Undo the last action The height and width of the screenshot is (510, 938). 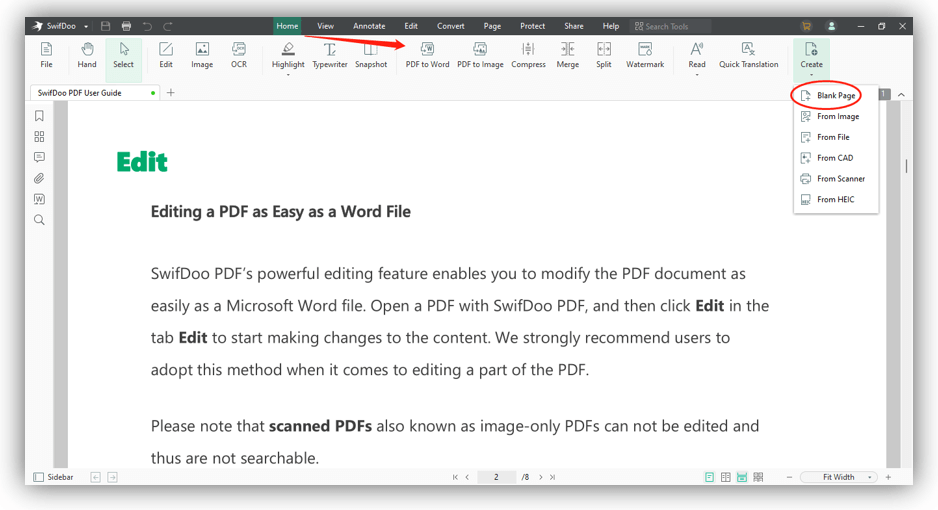[147, 26]
